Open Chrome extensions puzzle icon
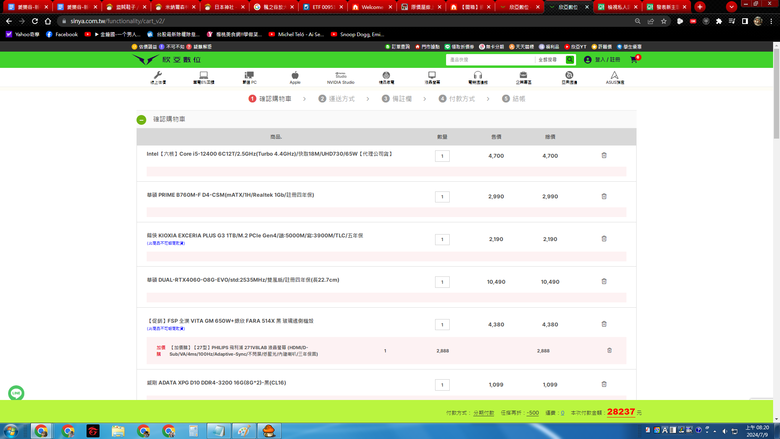The width and height of the screenshot is (780, 439). [719, 21]
